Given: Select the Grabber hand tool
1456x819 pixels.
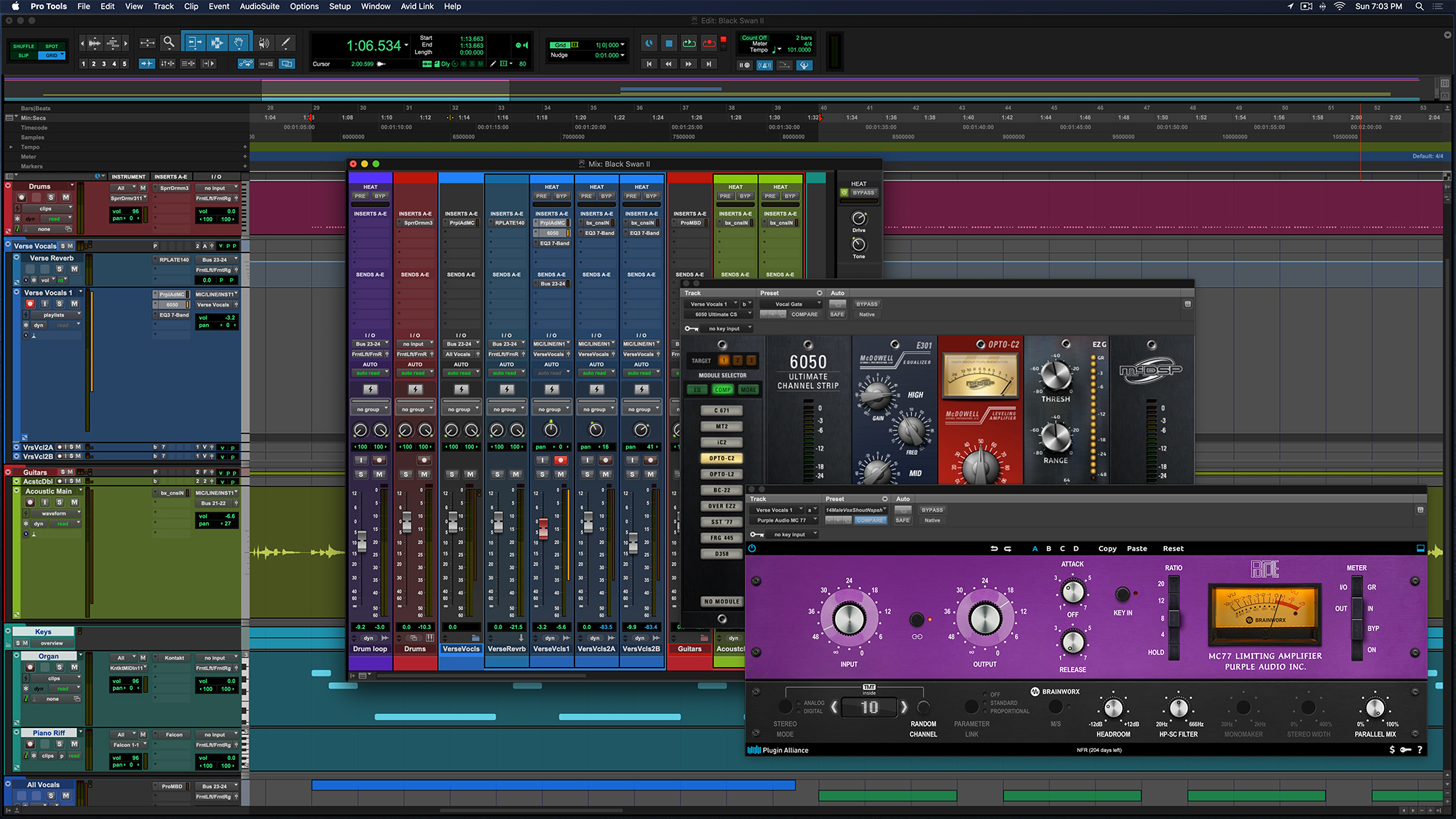Looking at the screenshot, I should tap(240, 42).
